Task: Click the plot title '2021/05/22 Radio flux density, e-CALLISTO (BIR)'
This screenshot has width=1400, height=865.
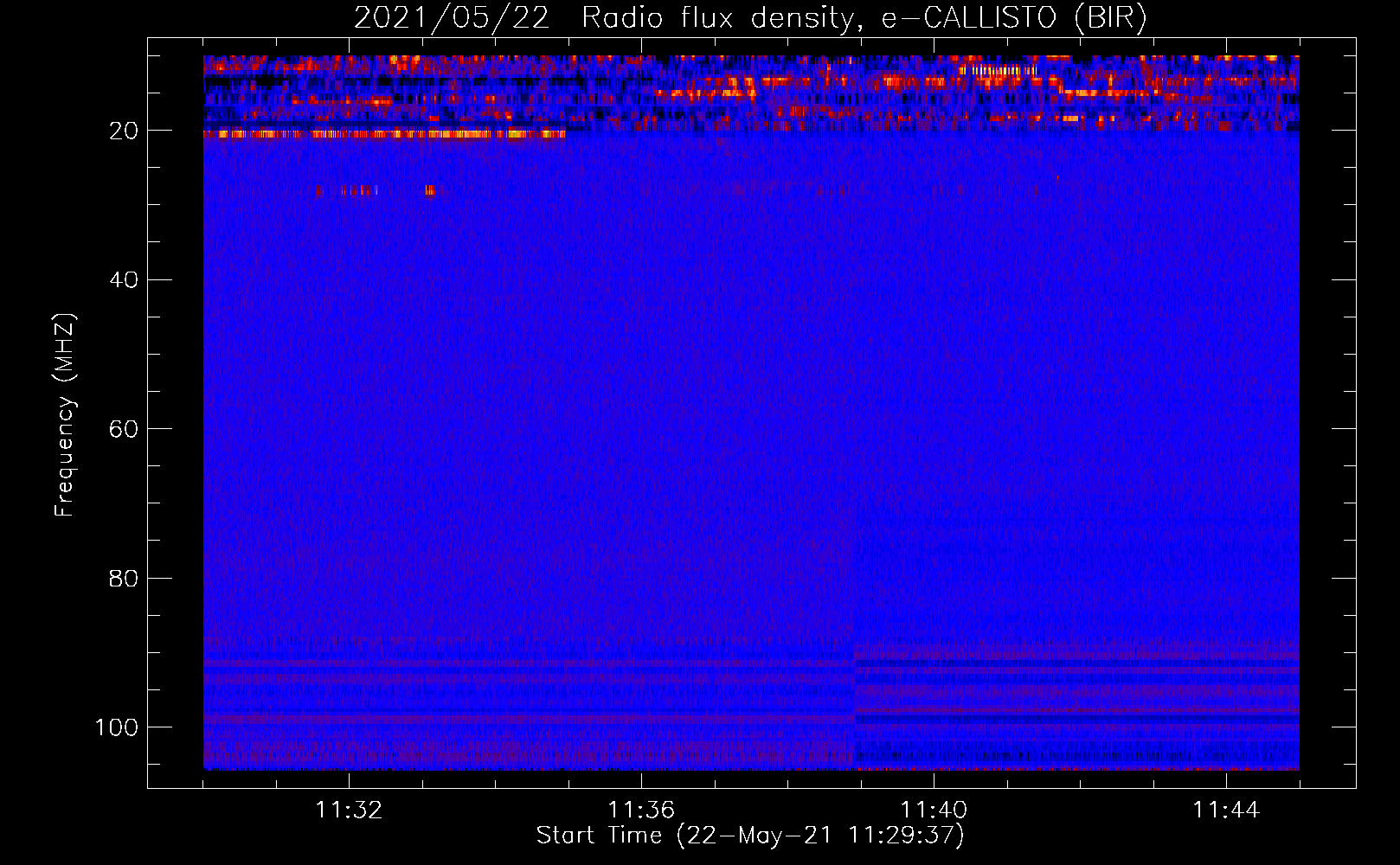Action: pos(750,18)
